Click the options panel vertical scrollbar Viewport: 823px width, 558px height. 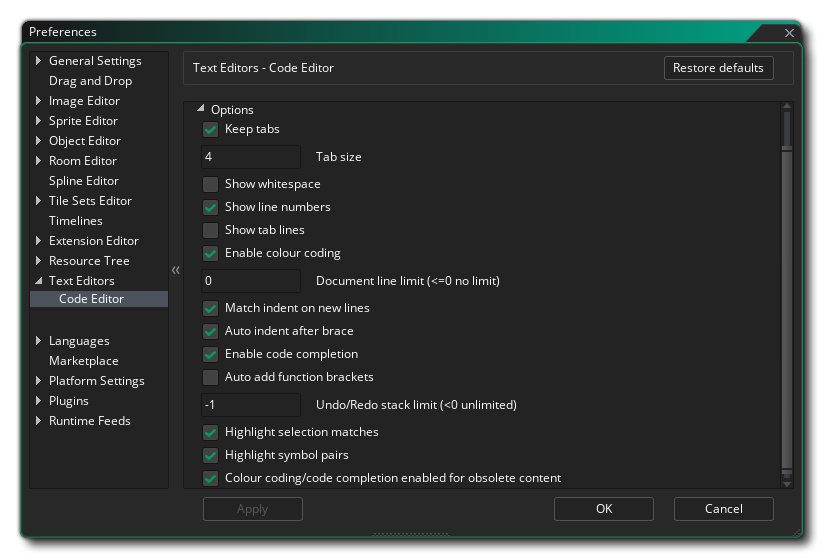tap(787, 300)
